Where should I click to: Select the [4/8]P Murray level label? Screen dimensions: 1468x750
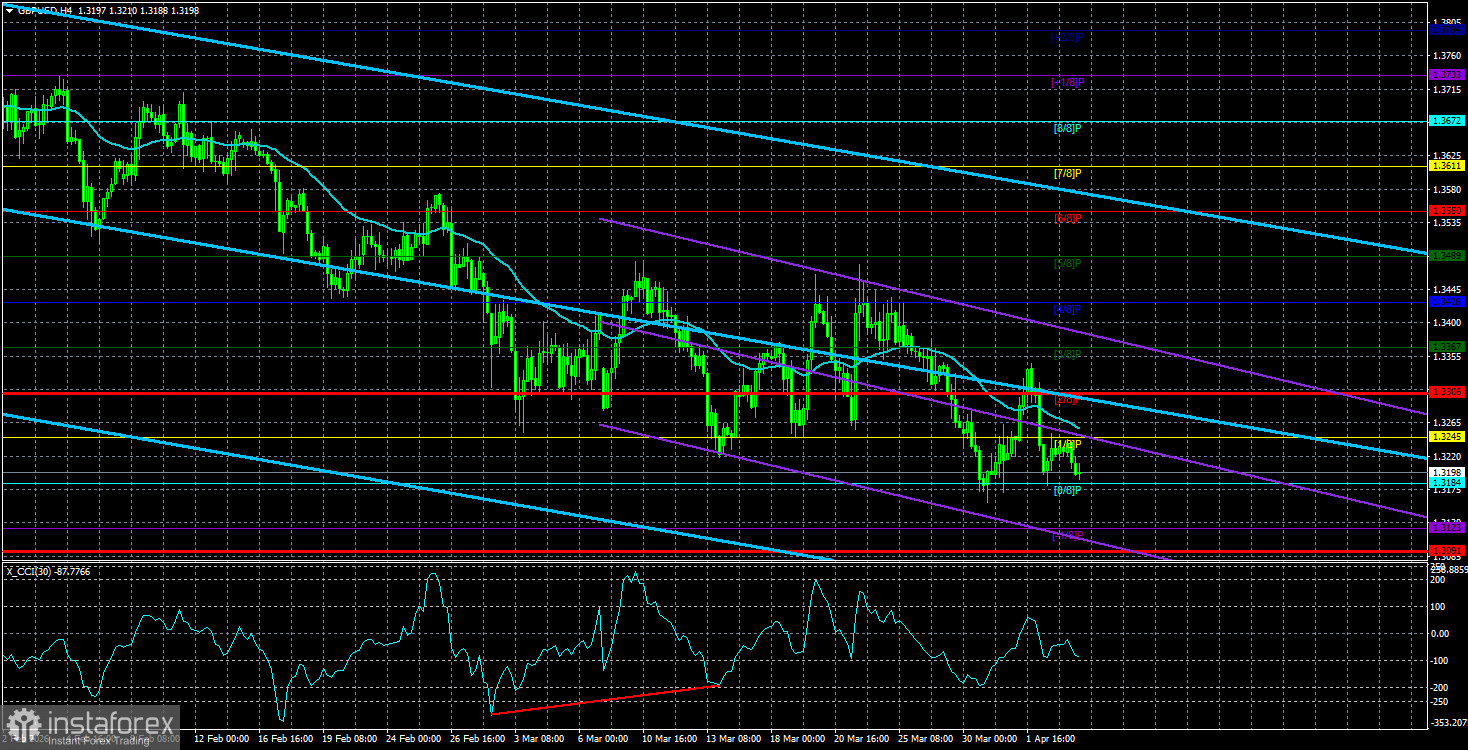1068,310
